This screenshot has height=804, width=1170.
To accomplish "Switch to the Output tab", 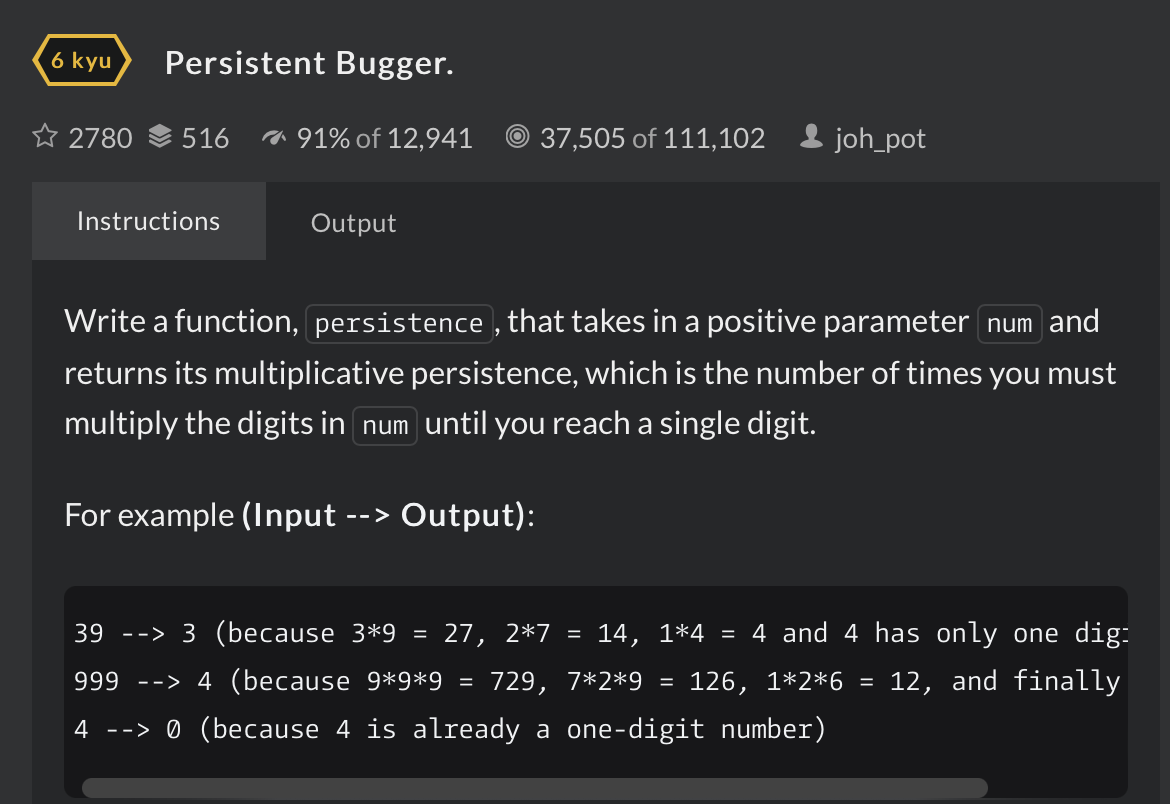I will click(353, 222).
